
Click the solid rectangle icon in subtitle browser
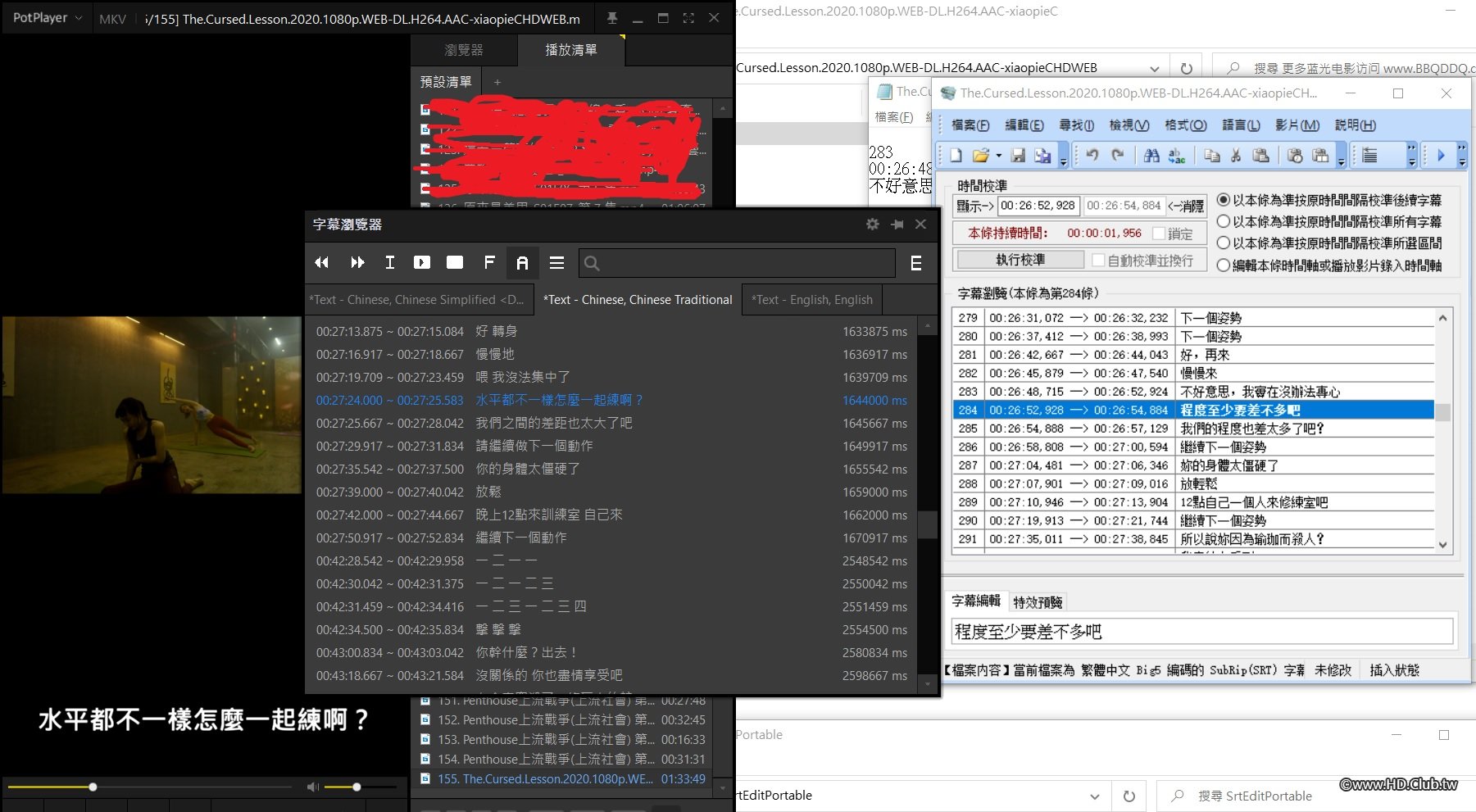pos(455,263)
